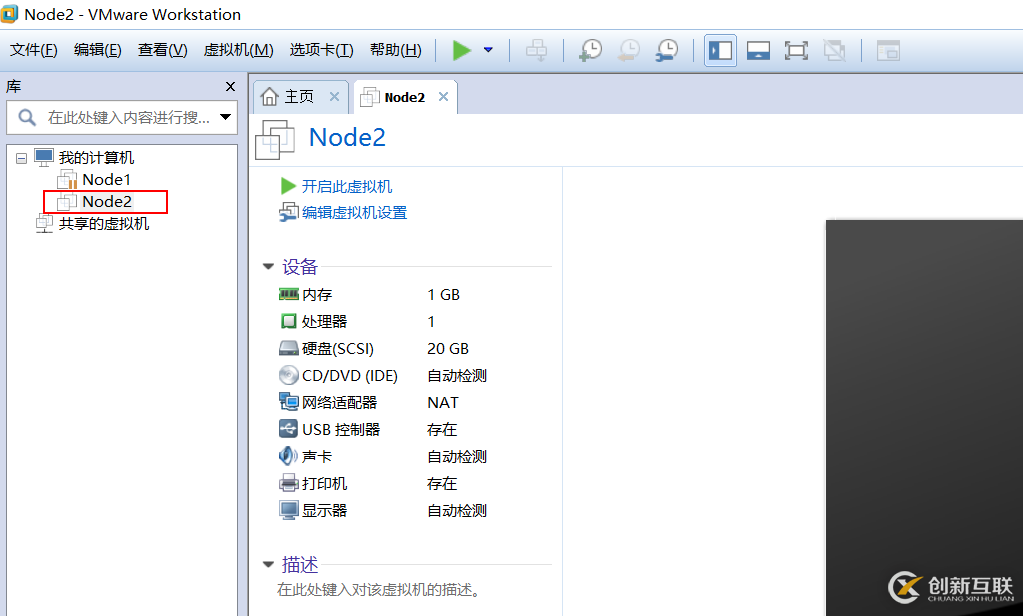Collapse the 设备 section header

(267, 266)
